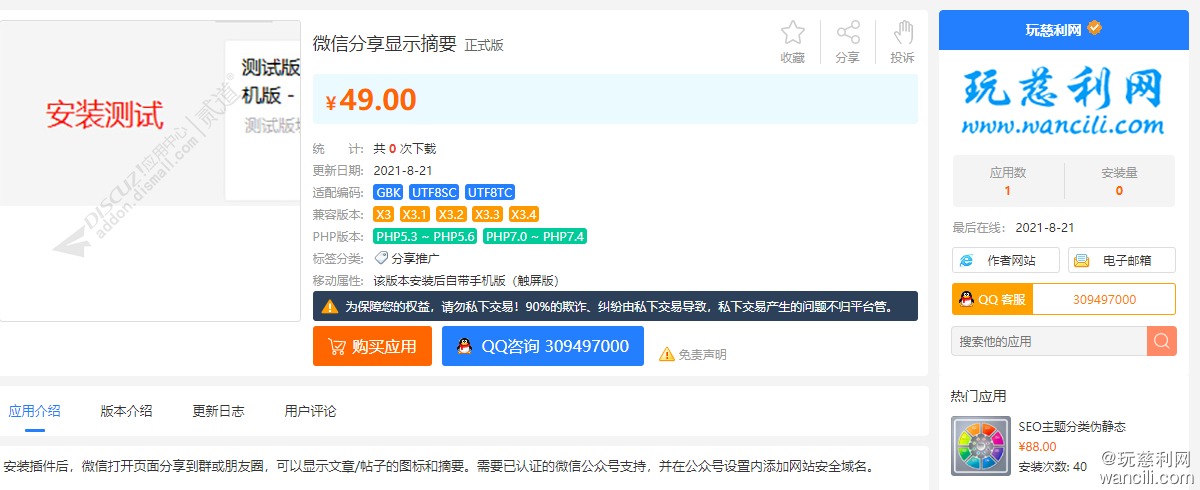Click the wancili.com logo image
This screenshot has height=490, width=1200.
click(x=1064, y=100)
